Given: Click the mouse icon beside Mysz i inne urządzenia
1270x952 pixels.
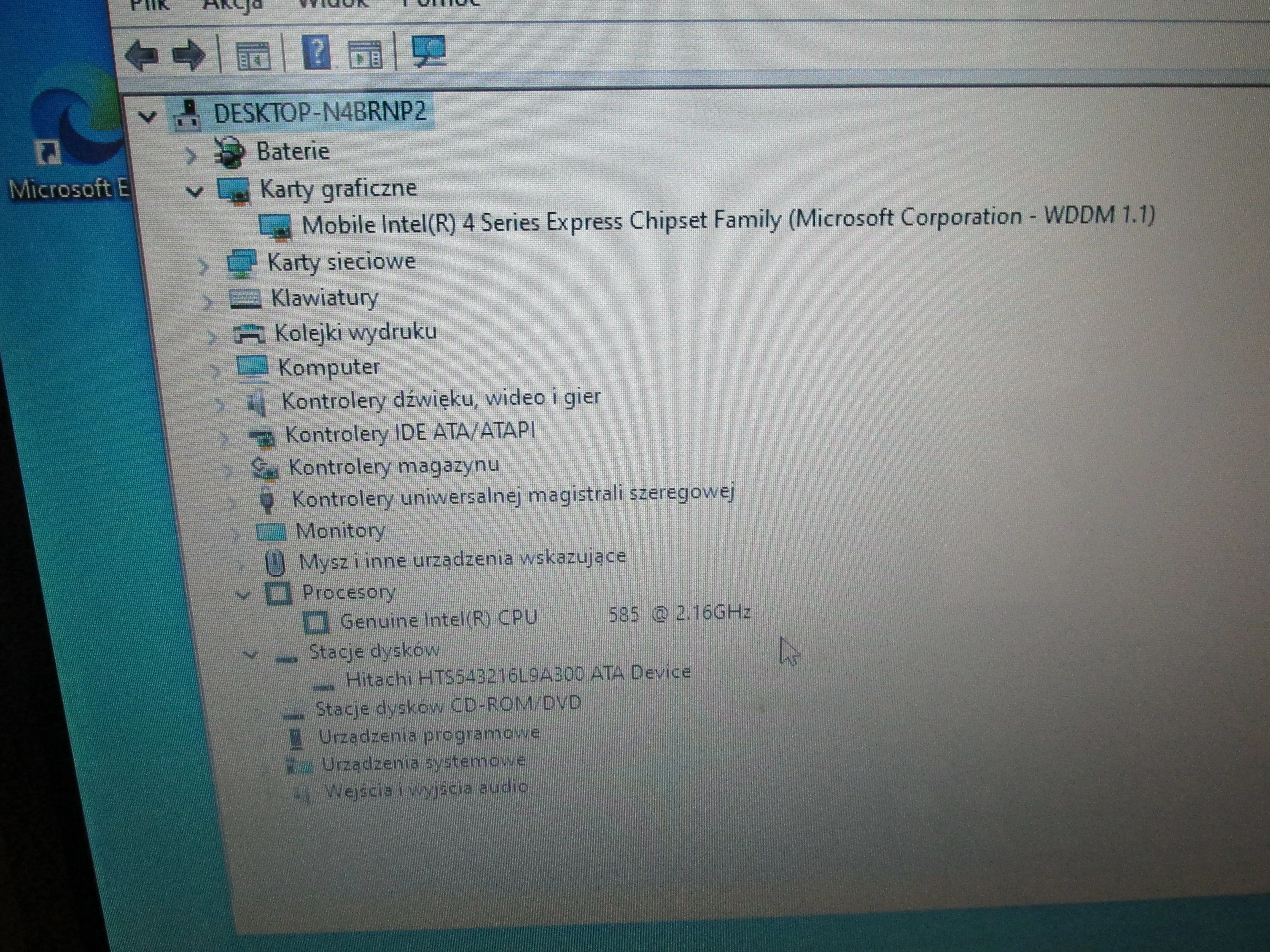Looking at the screenshot, I should pyautogui.click(x=276, y=563).
